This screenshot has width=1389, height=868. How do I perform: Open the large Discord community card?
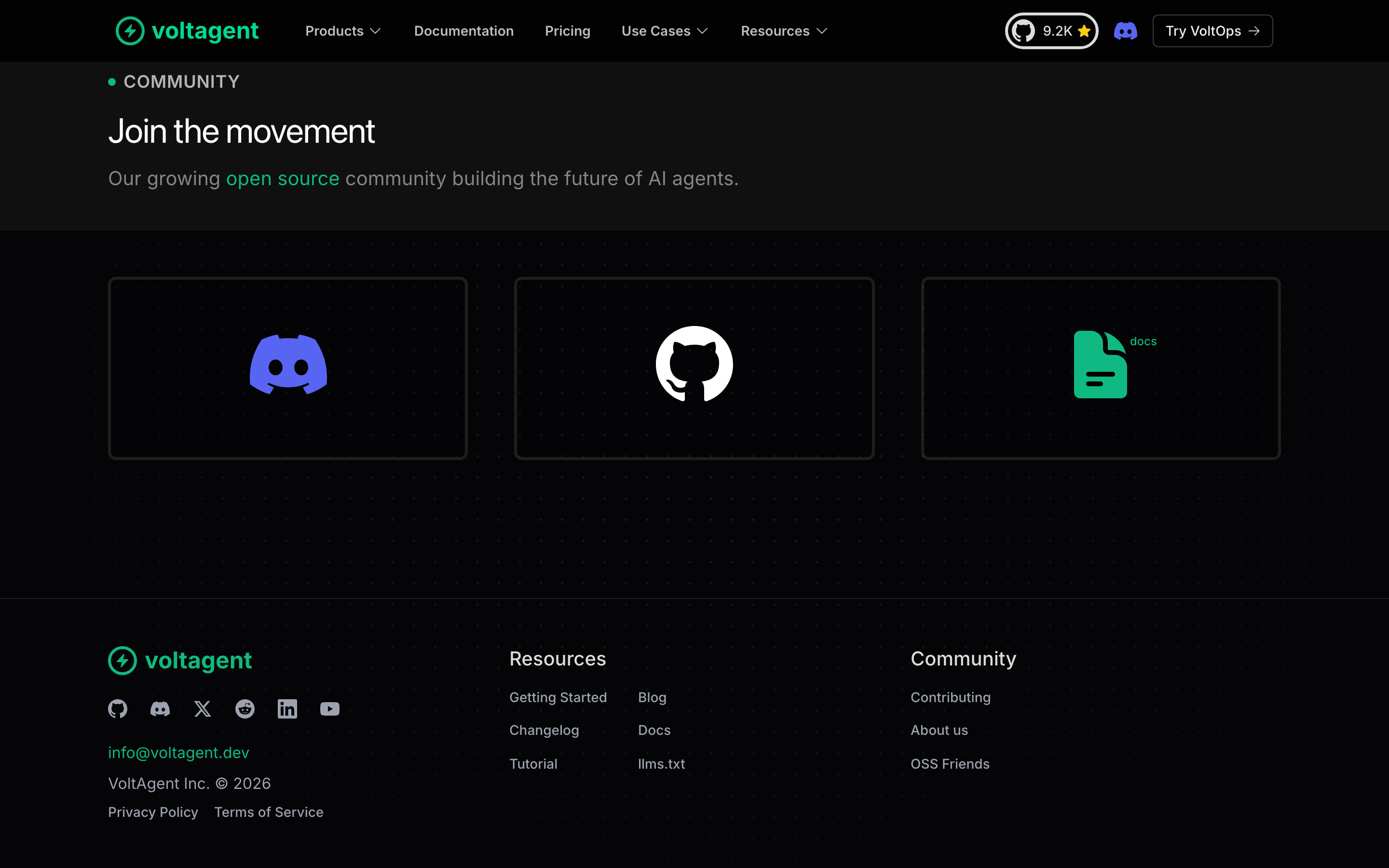pyautogui.click(x=288, y=368)
